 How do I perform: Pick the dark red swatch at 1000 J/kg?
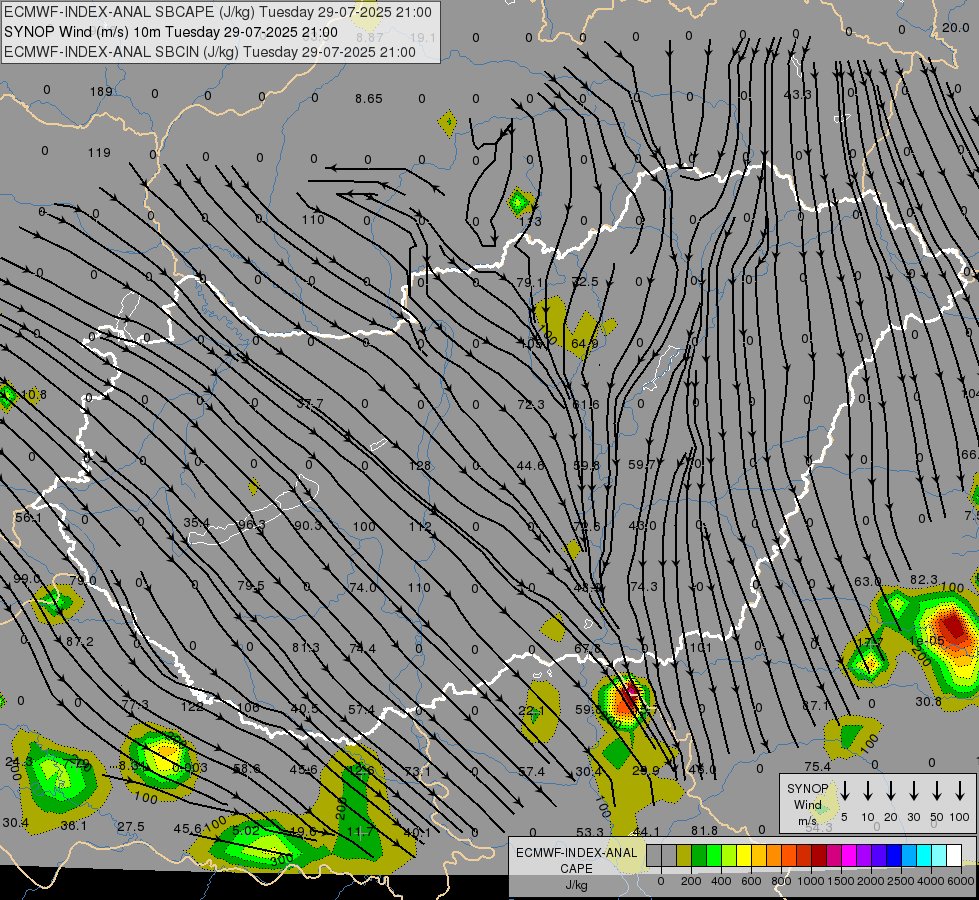click(819, 856)
